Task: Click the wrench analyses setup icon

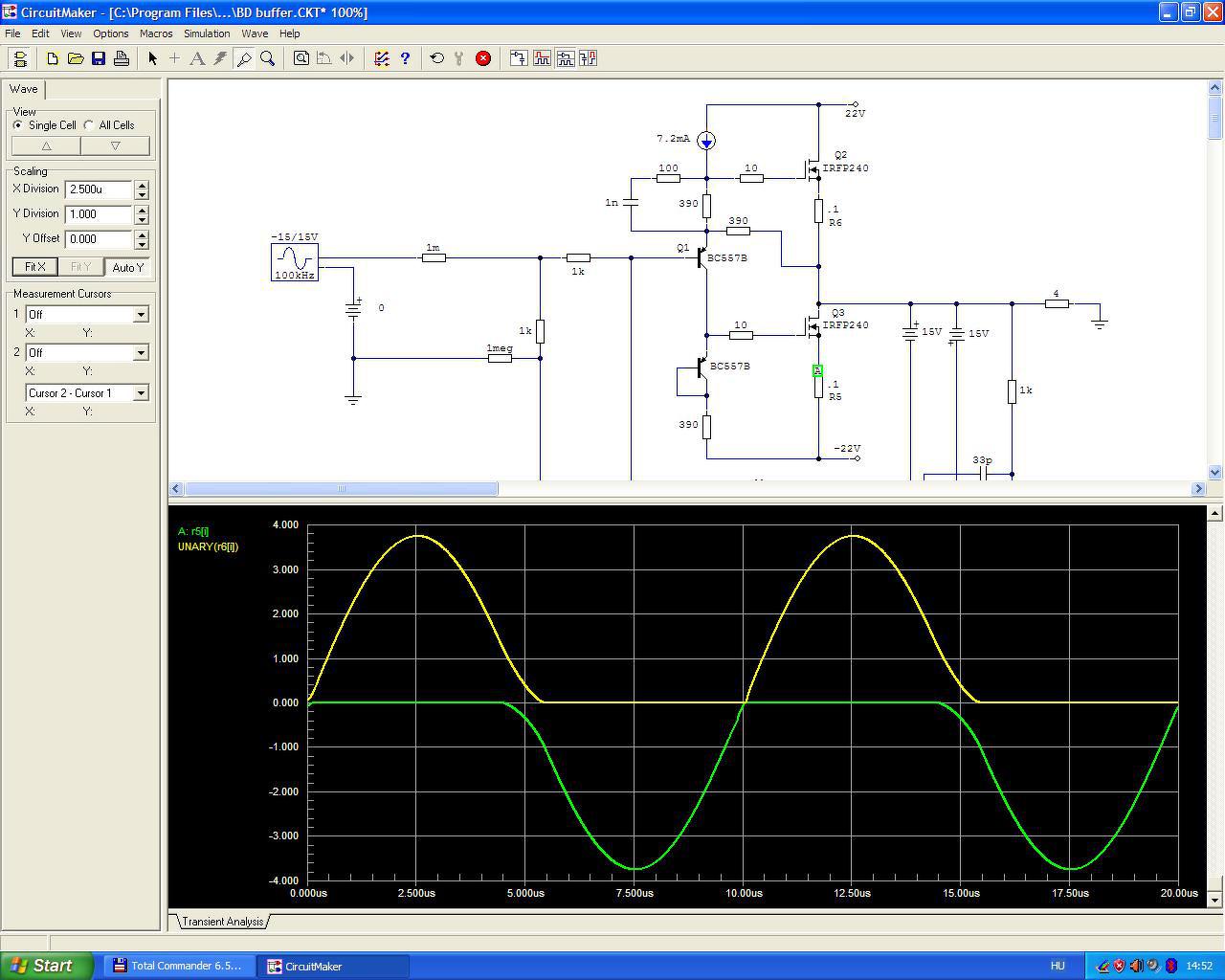Action: 459,58
